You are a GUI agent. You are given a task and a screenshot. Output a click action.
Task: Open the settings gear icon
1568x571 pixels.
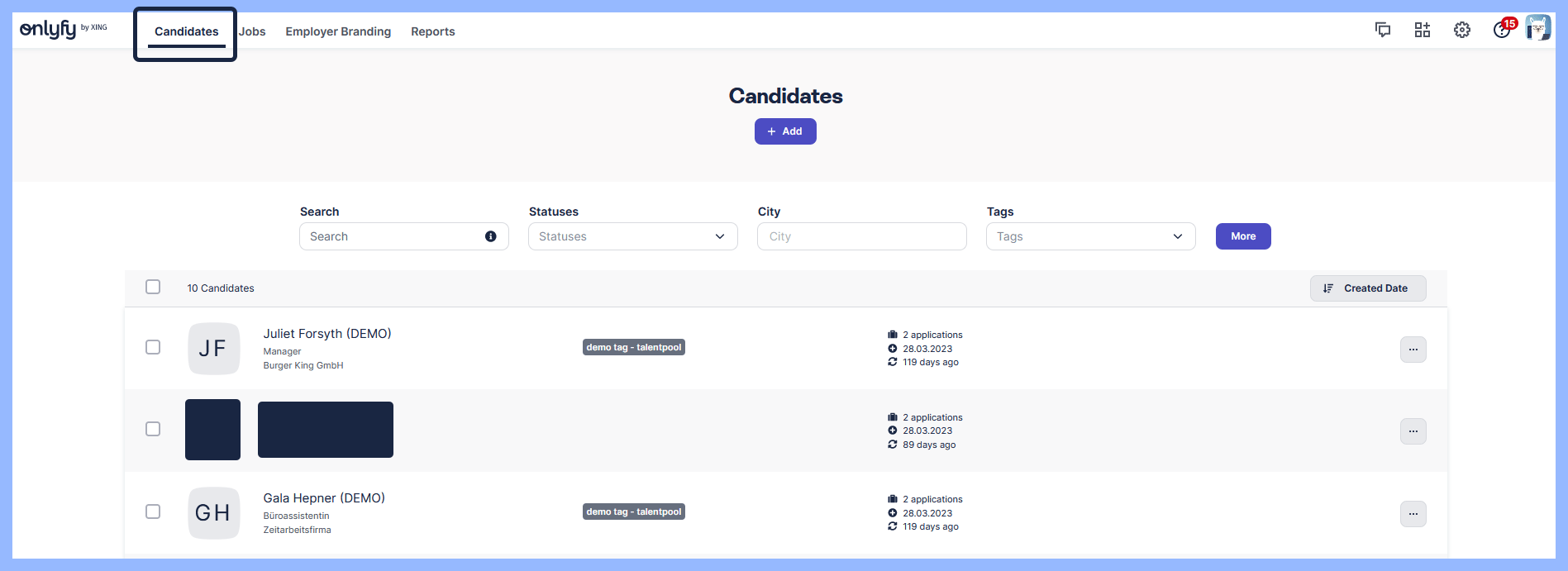coord(1461,31)
